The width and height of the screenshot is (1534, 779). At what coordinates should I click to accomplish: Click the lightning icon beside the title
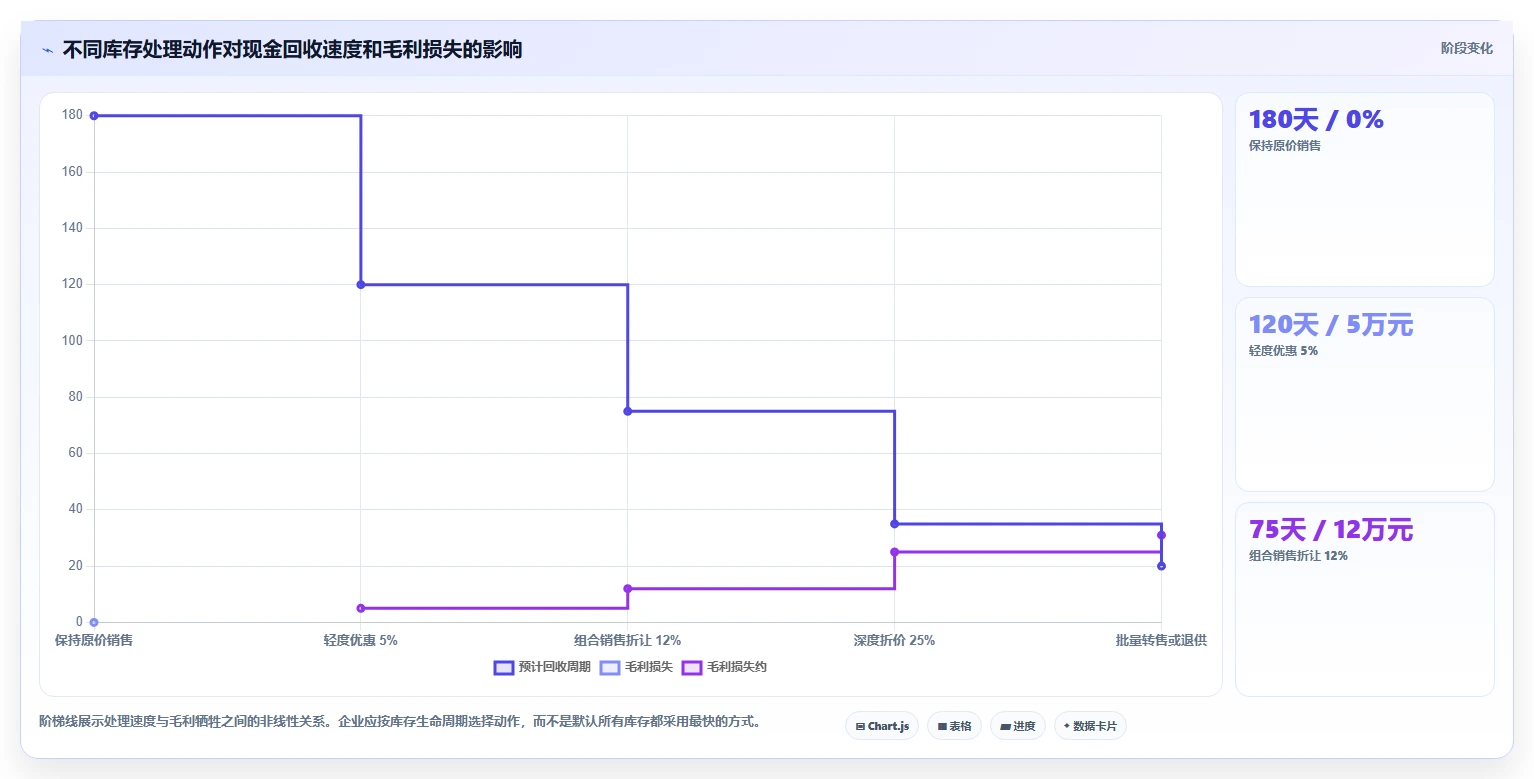click(x=48, y=50)
